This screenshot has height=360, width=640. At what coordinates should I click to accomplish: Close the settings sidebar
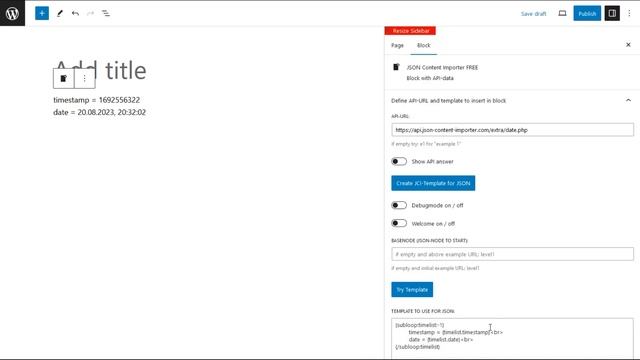[628, 45]
